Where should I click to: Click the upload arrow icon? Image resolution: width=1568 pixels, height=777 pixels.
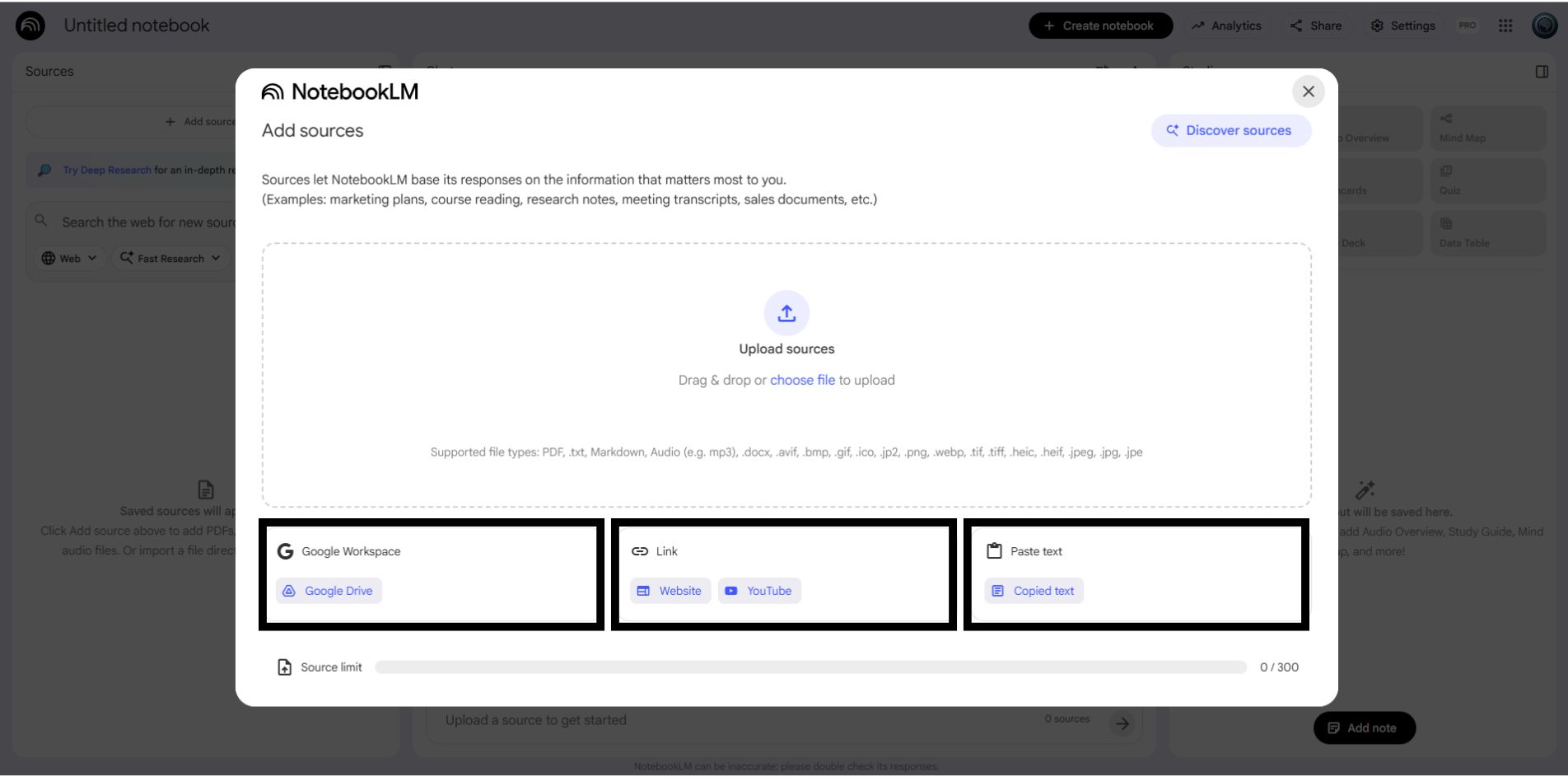786,313
